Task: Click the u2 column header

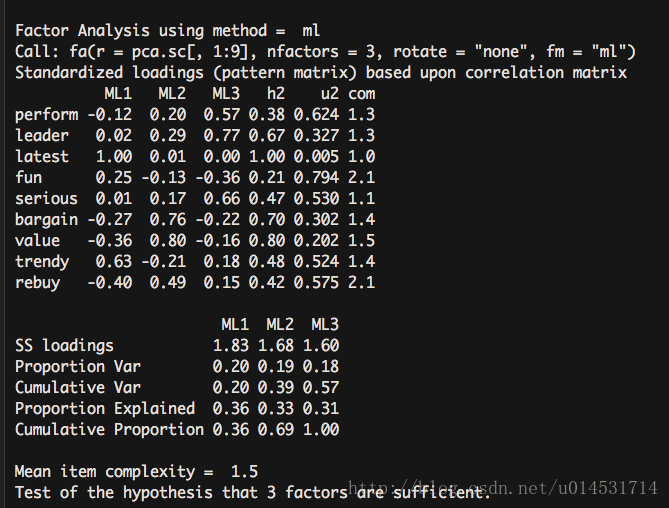Action: coord(330,93)
